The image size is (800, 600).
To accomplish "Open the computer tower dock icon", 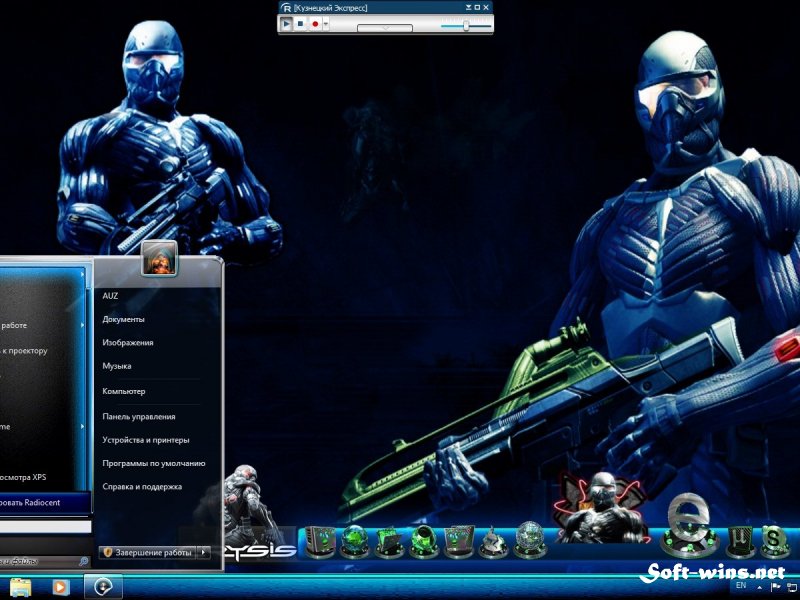I will pos(320,542).
